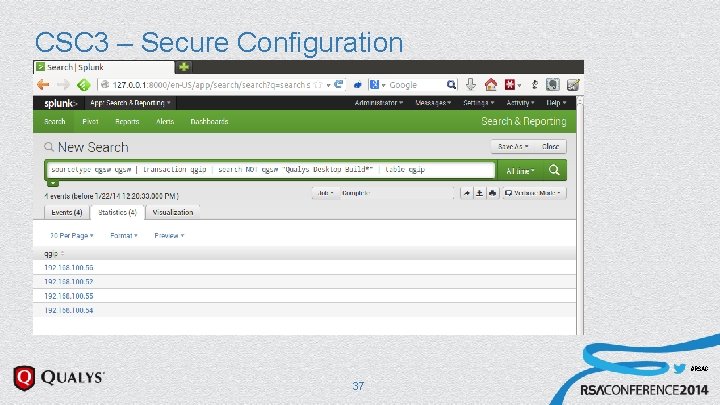
Task: Open the Messages dropdown
Action: [433, 103]
